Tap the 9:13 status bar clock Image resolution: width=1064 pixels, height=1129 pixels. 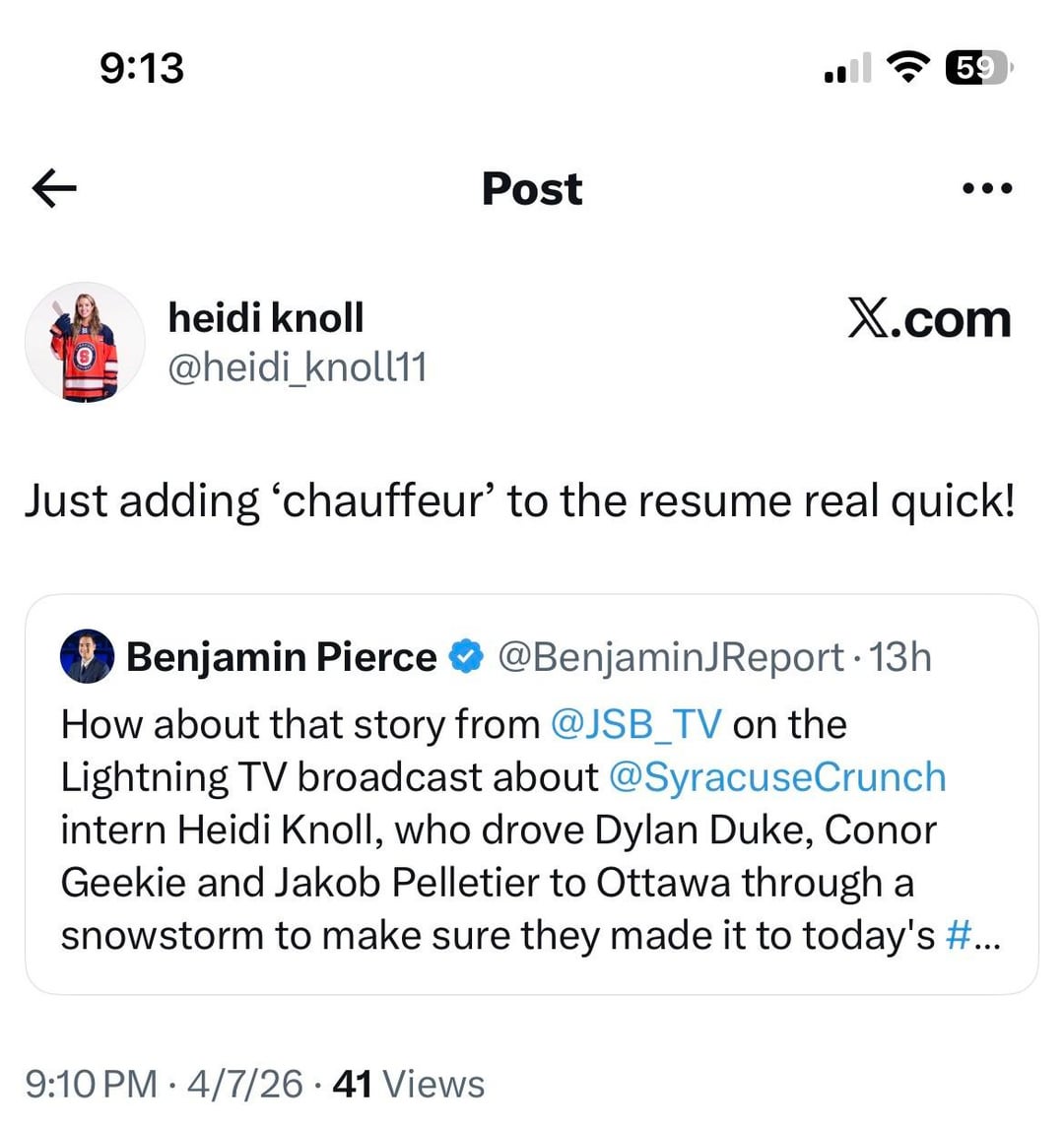(142, 68)
